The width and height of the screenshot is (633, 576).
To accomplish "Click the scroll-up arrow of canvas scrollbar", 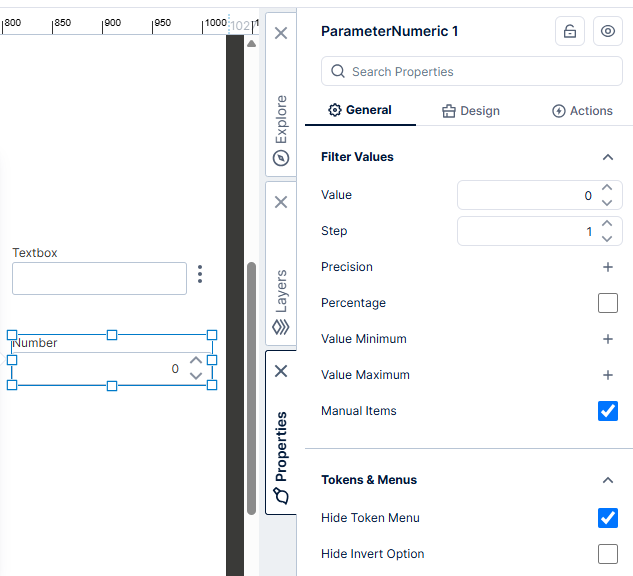I will pos(252,44).
